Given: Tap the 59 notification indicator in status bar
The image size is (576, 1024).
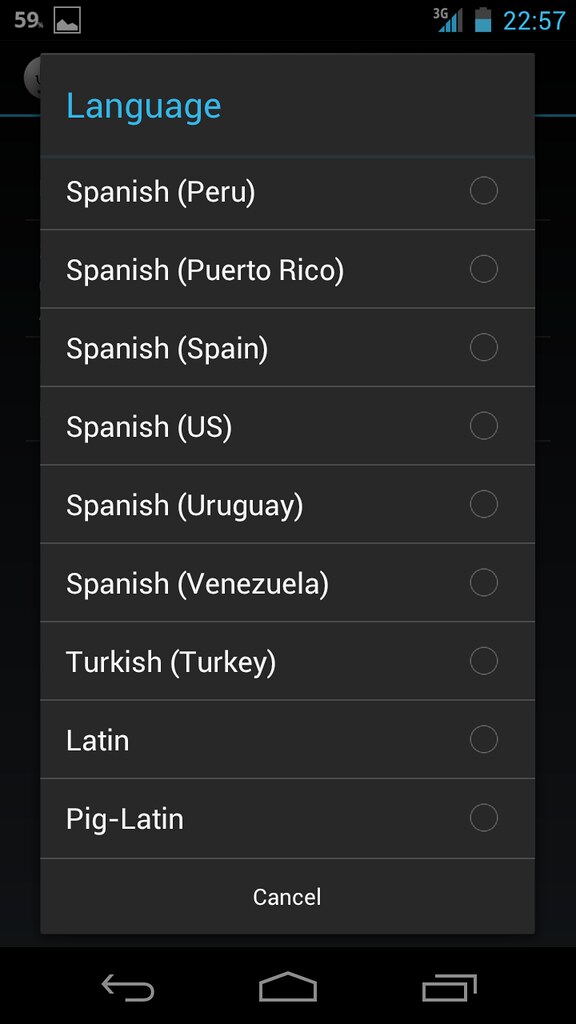Looking at the screenshot, I should tap(29, 20).
